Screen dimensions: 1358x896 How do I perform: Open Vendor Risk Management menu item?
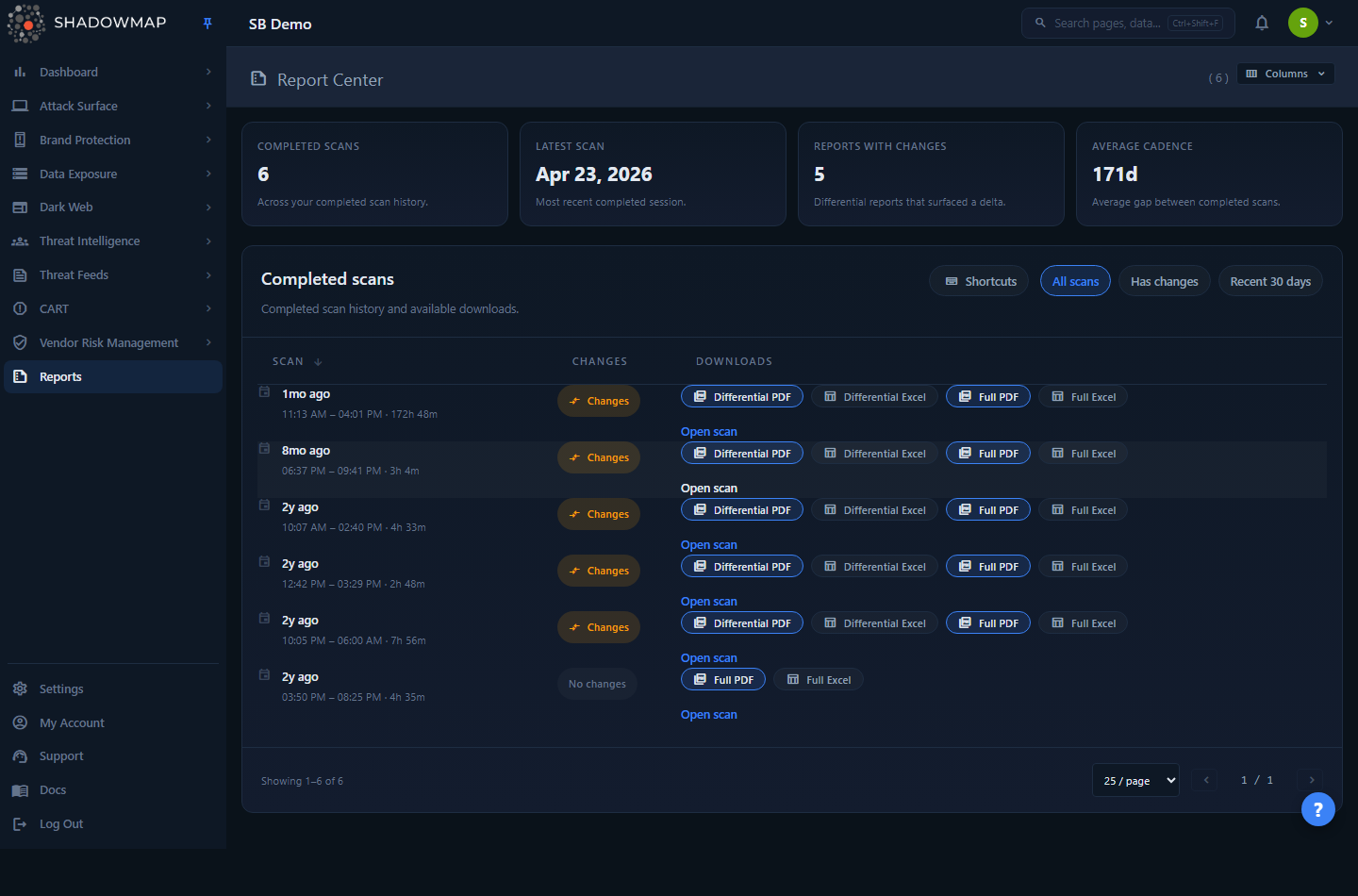113,342
